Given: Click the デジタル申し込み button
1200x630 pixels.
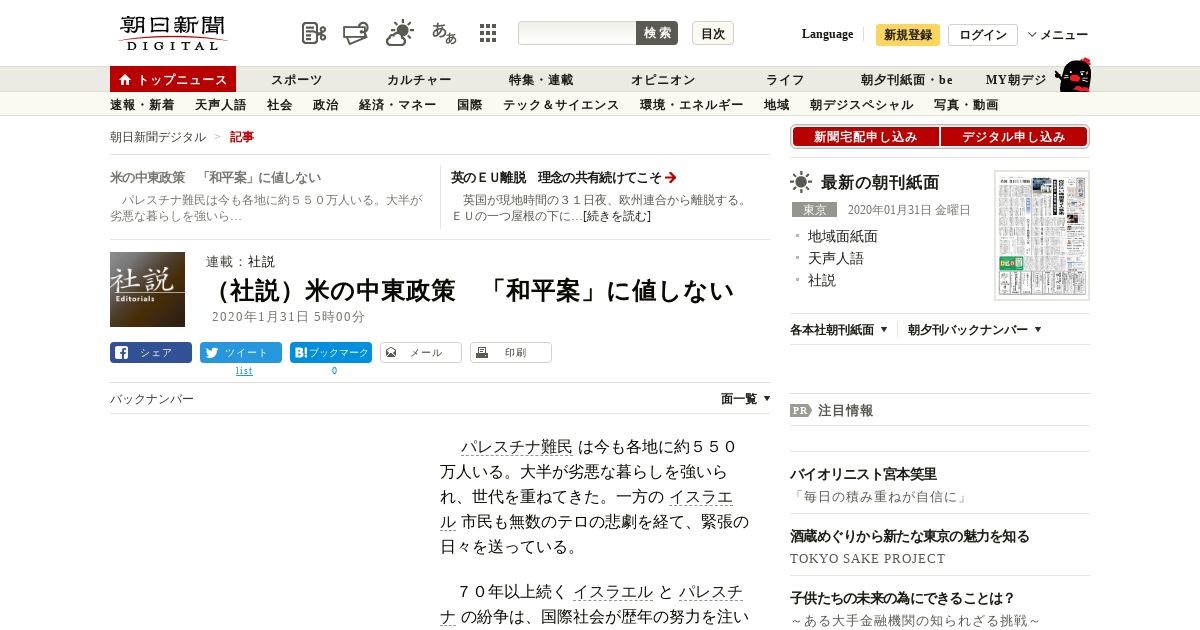Looking at the screenshot, I should tap(1013, 137).
